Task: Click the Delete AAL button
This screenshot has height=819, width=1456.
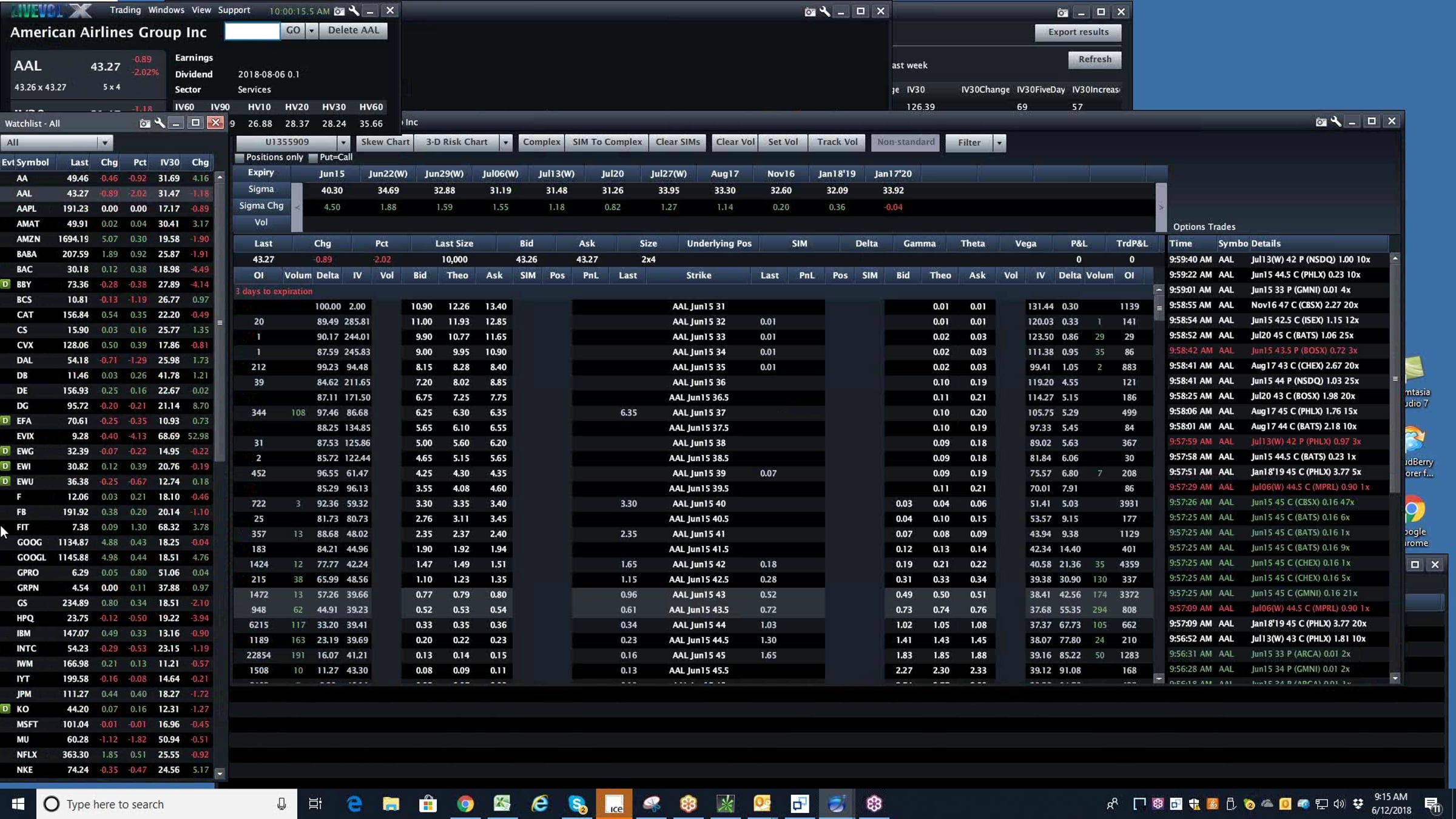Action: point(353,30)
